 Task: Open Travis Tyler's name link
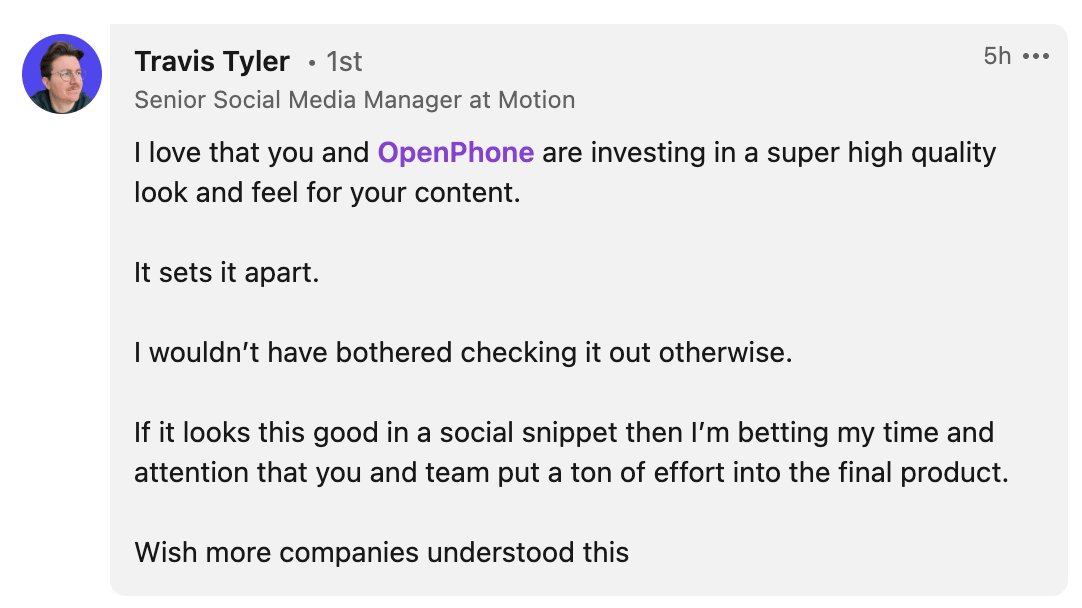[x=212, y=61]
